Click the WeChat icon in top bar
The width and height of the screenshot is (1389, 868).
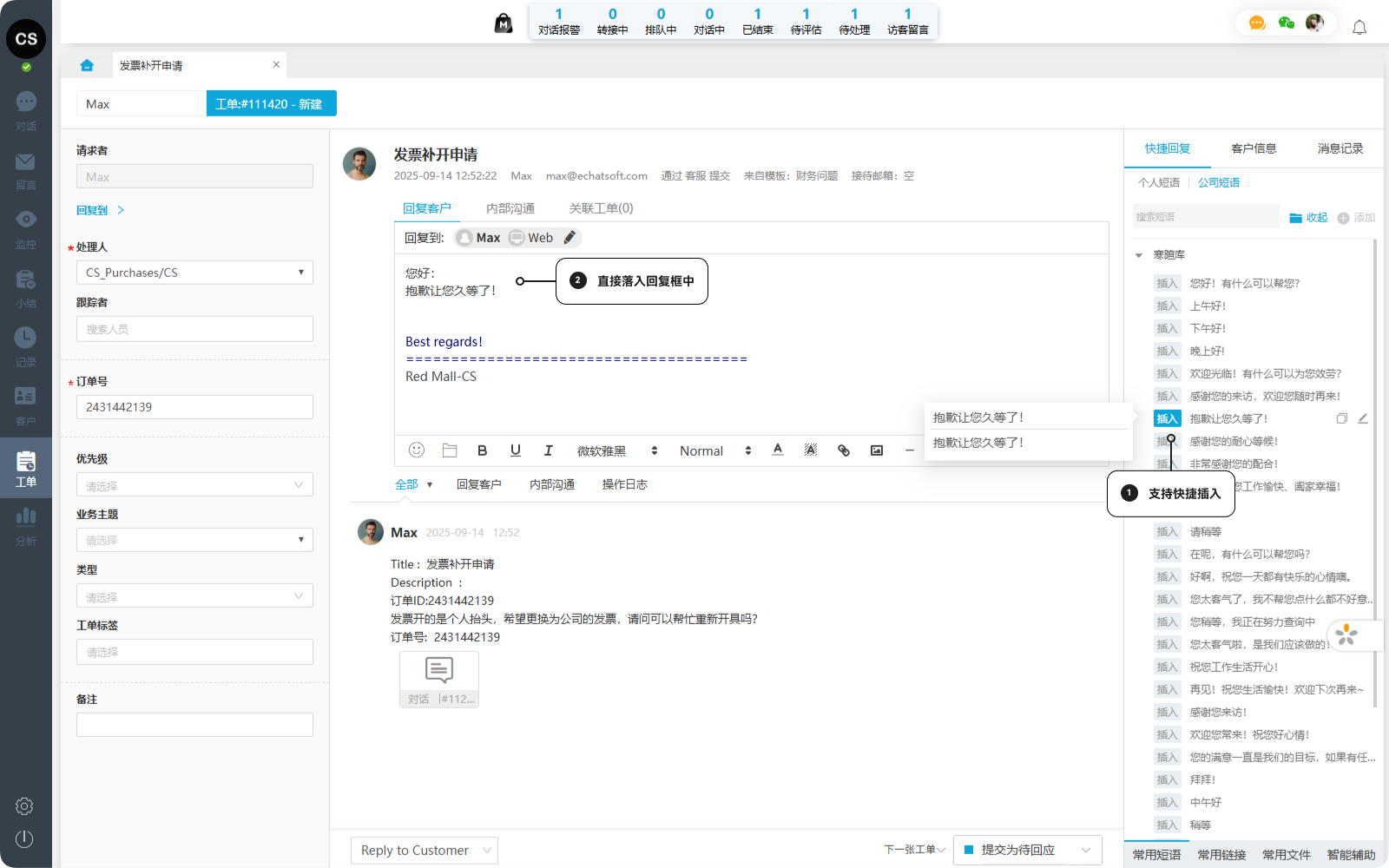click(x=1287, y=23)
